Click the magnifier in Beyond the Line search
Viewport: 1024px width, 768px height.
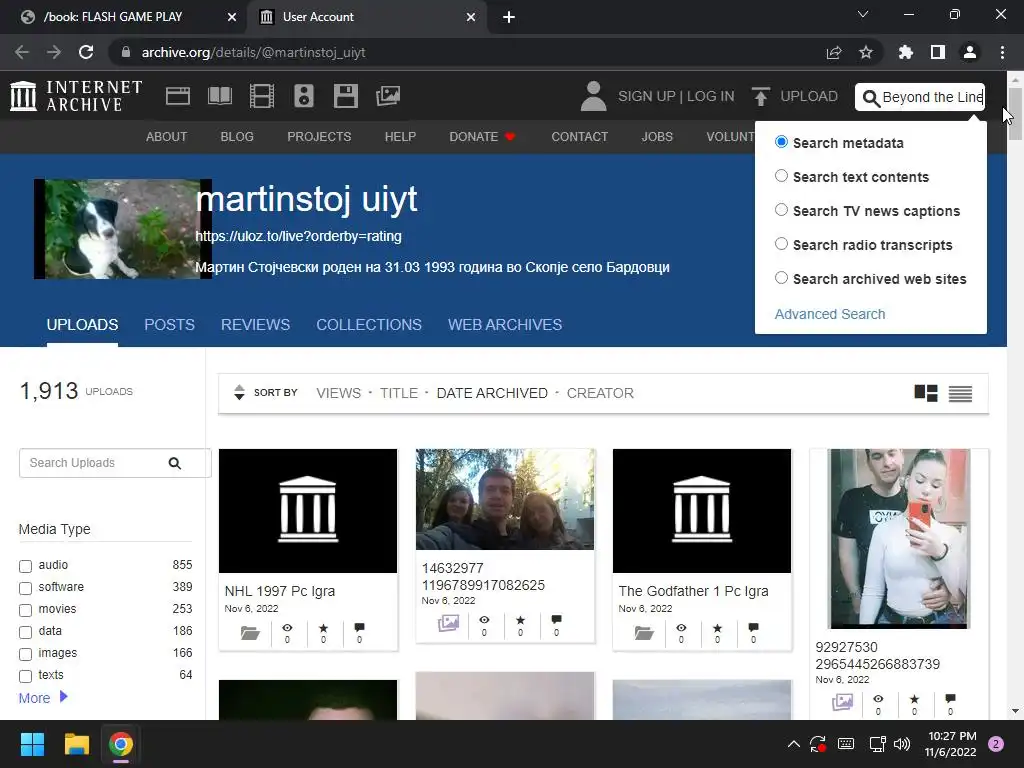click(871, 98)
